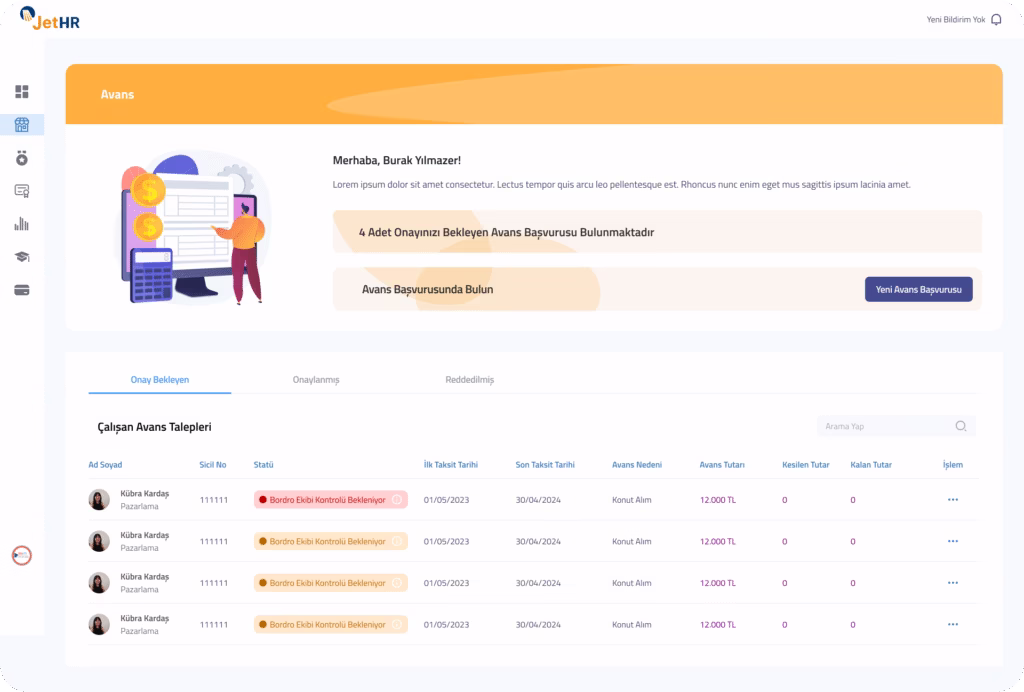Open the credit card icon in sidebar
1024x692 pixels.
(x=22, y=290)
